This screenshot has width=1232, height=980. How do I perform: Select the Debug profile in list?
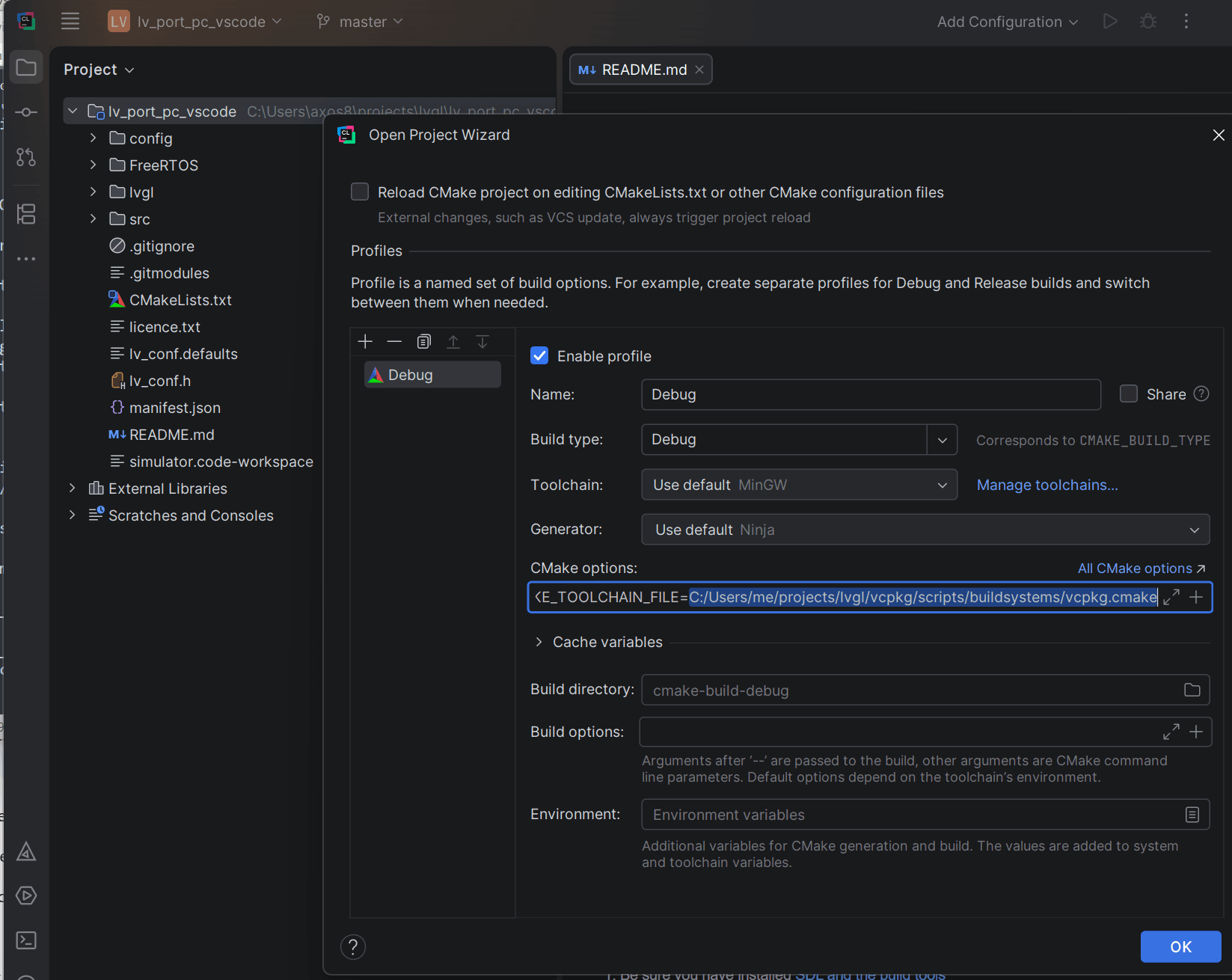point(432,375)
